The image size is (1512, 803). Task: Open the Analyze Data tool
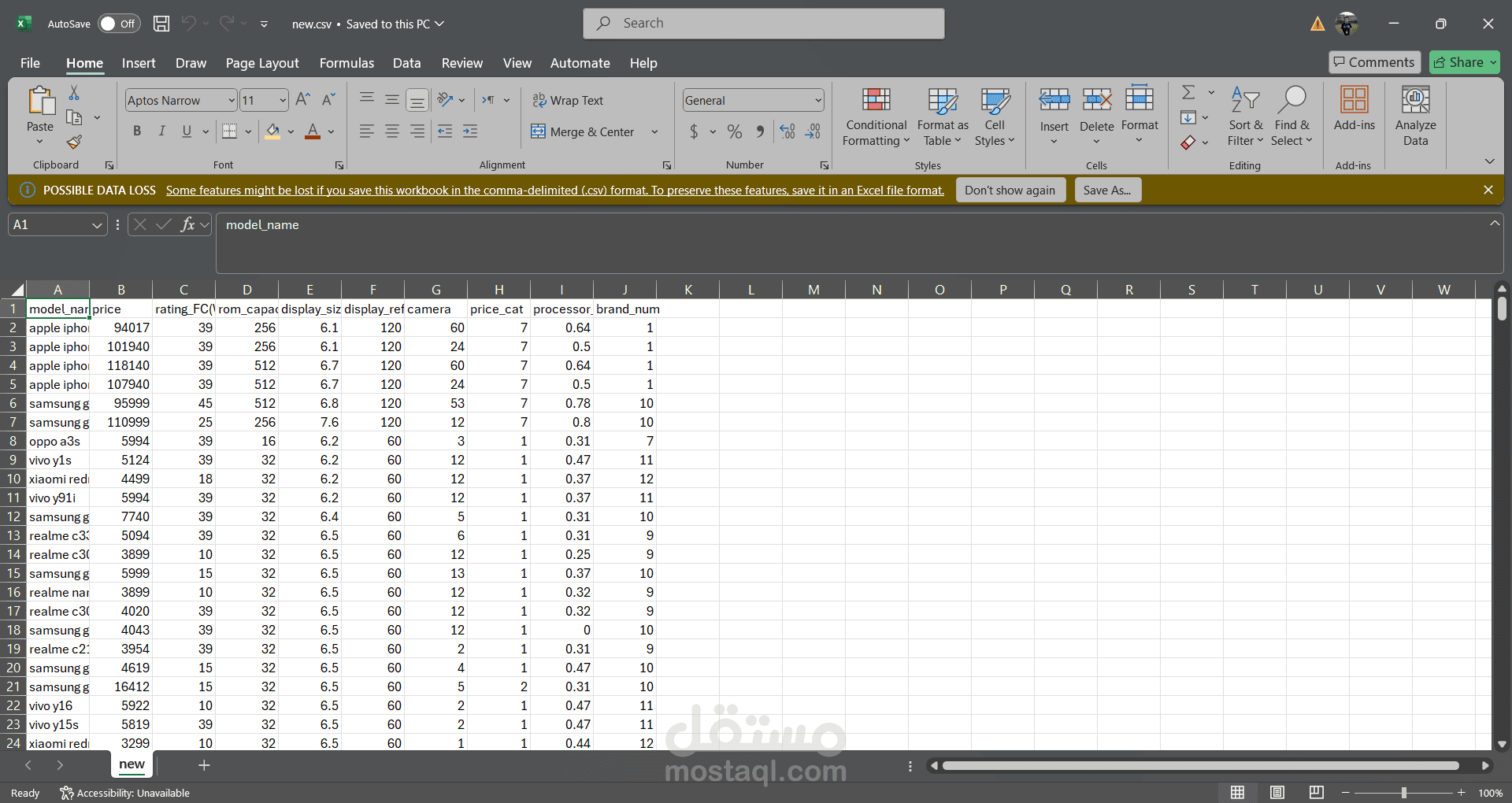click(1415, 117)
